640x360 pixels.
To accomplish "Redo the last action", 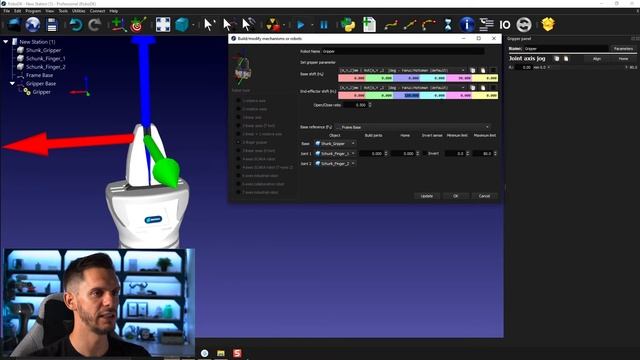I will click(95, 25).
